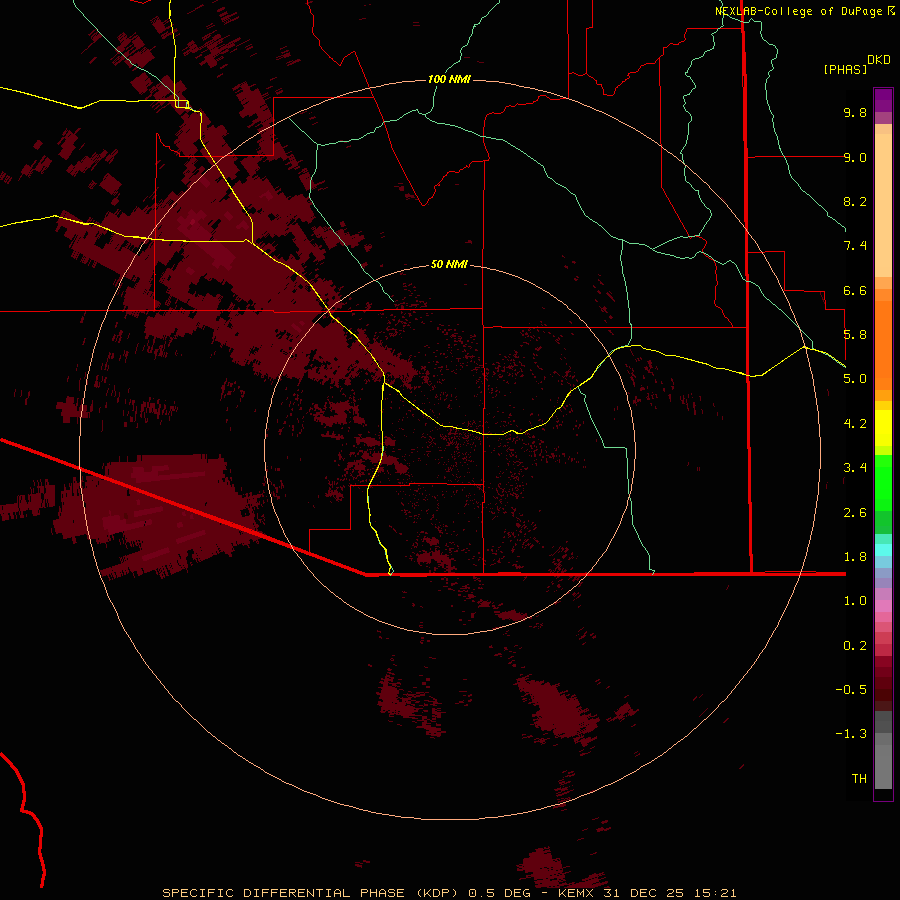The width and height of the screenshot is (900, 900).
Task: Click the -1.3 legend value
Action: 851,734
